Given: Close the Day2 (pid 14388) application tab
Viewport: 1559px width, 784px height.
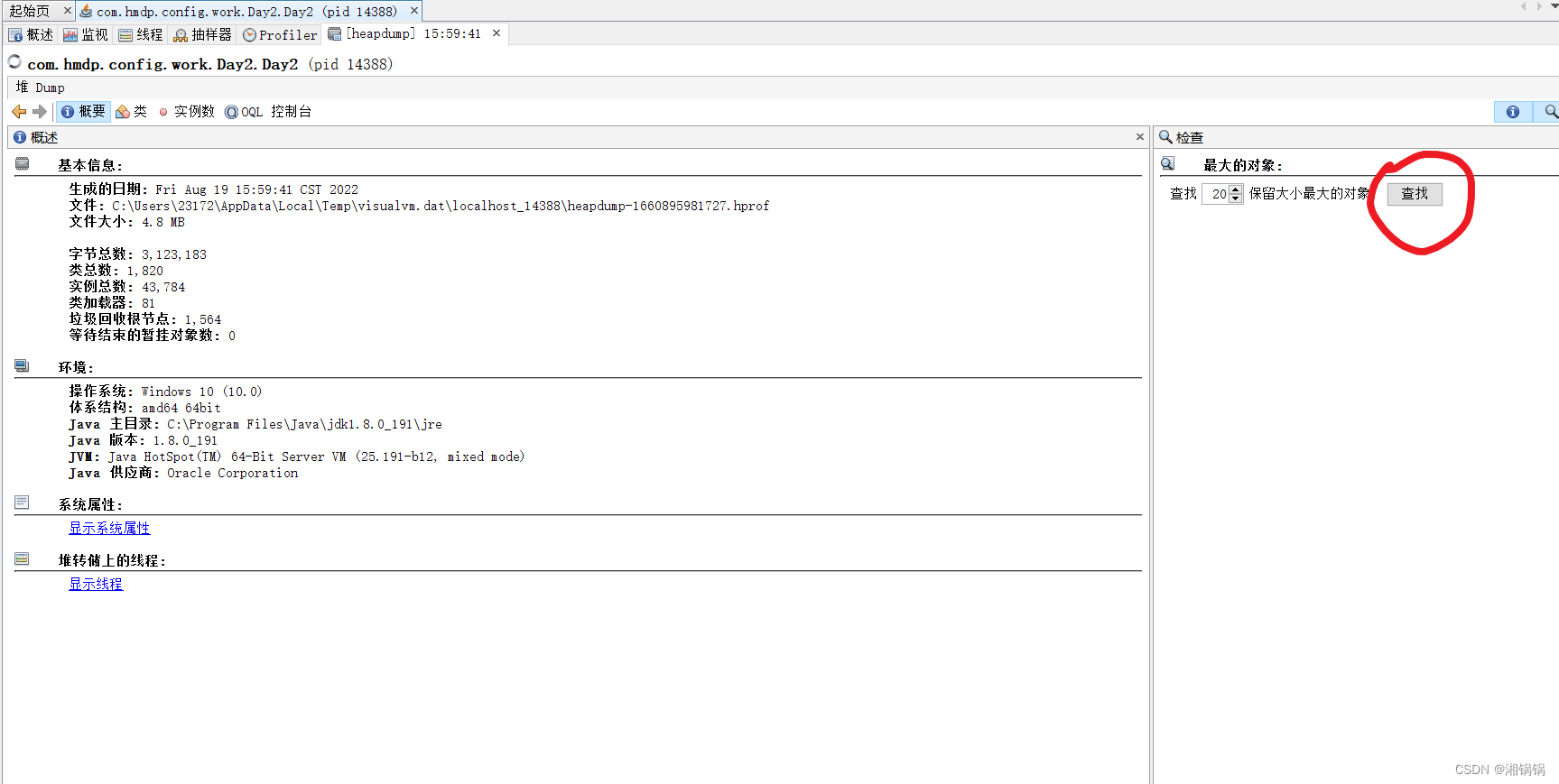Looking at the screenshot, I should 413,11.
